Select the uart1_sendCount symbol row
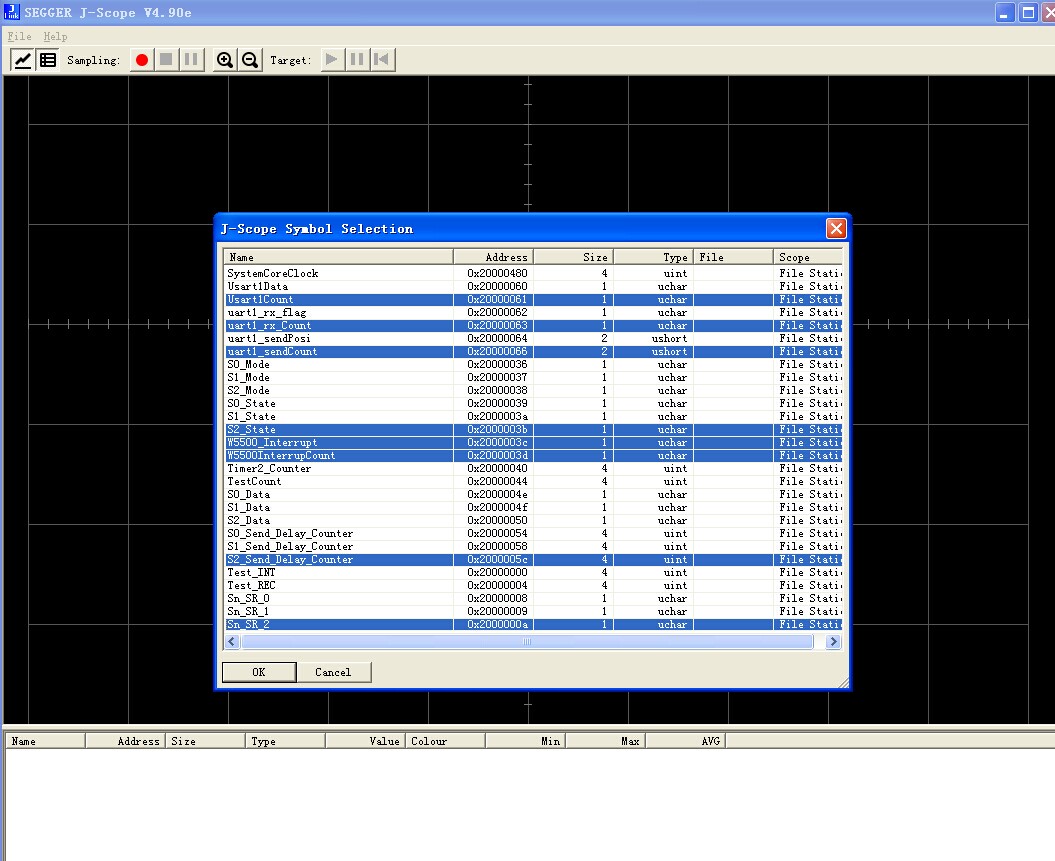 point(533,351)
